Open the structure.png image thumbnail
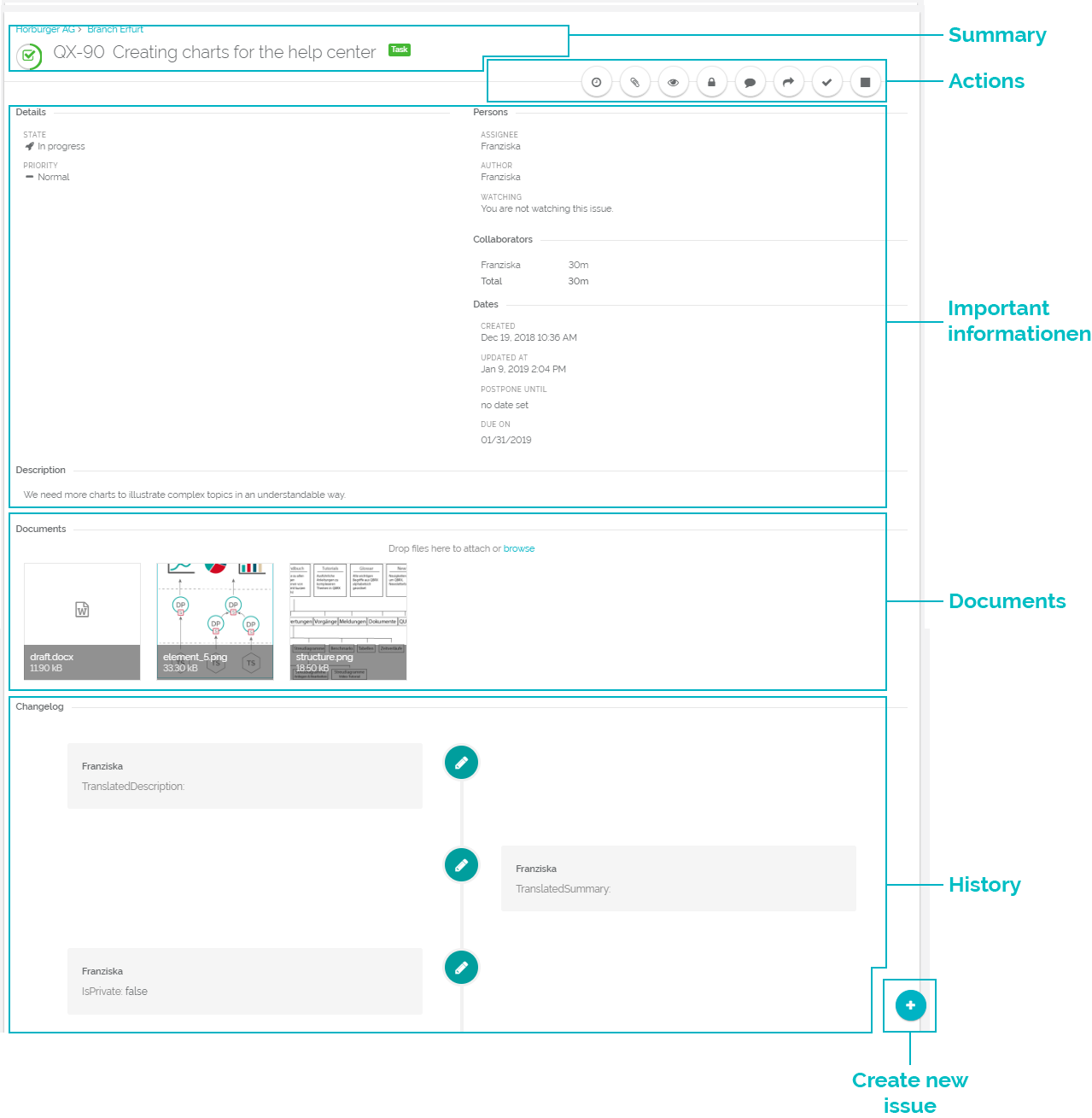 348,622
